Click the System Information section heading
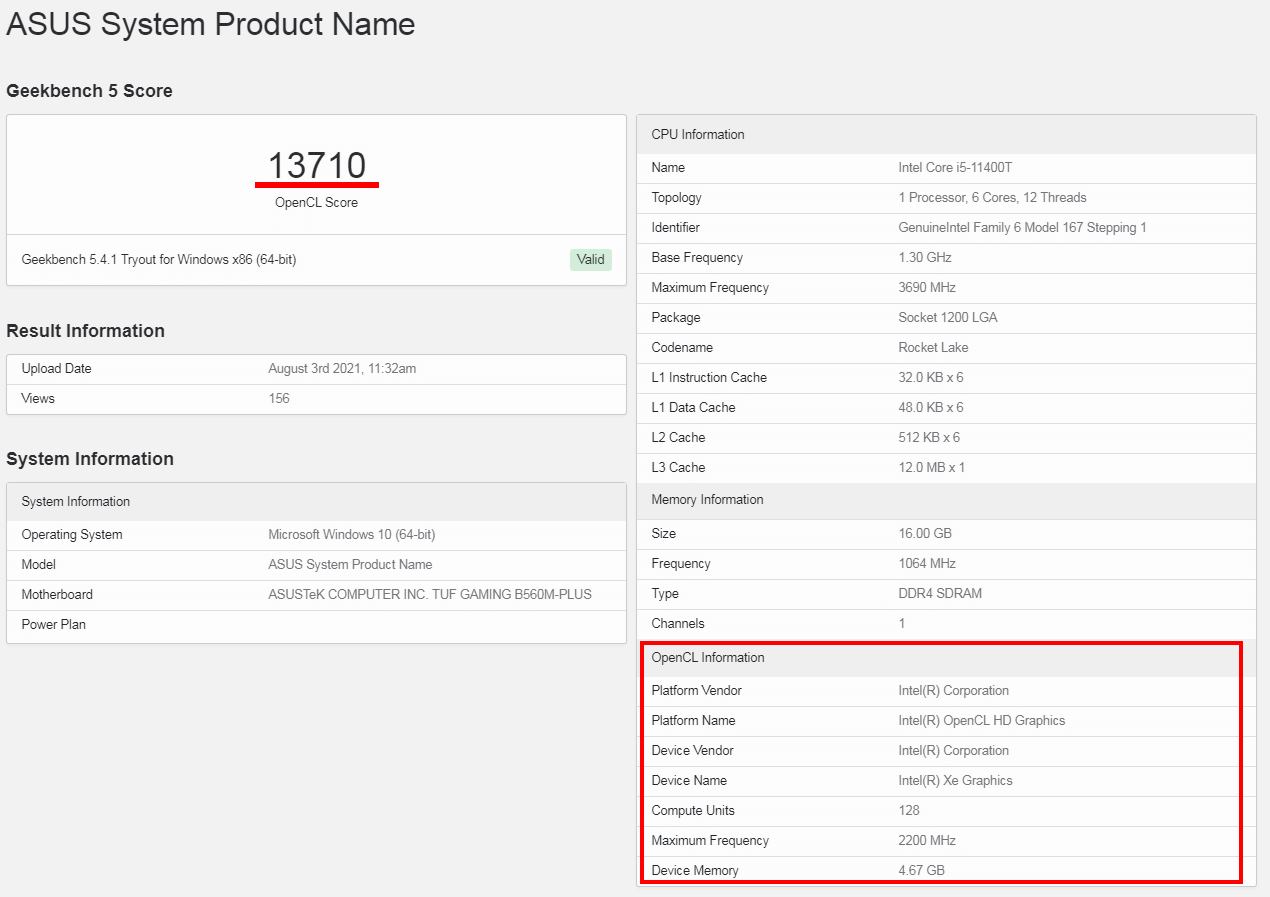 coord(90,459)
